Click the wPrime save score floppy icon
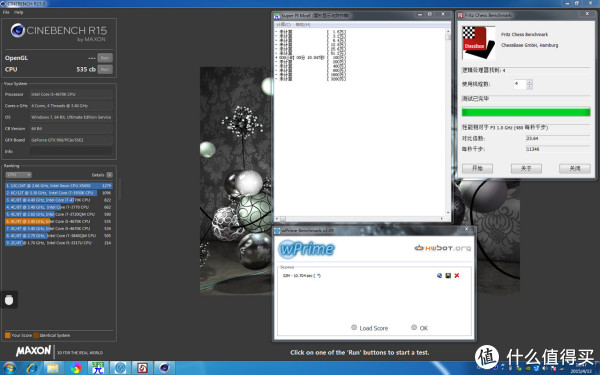600x375 pixels. (x=448, y=276)
